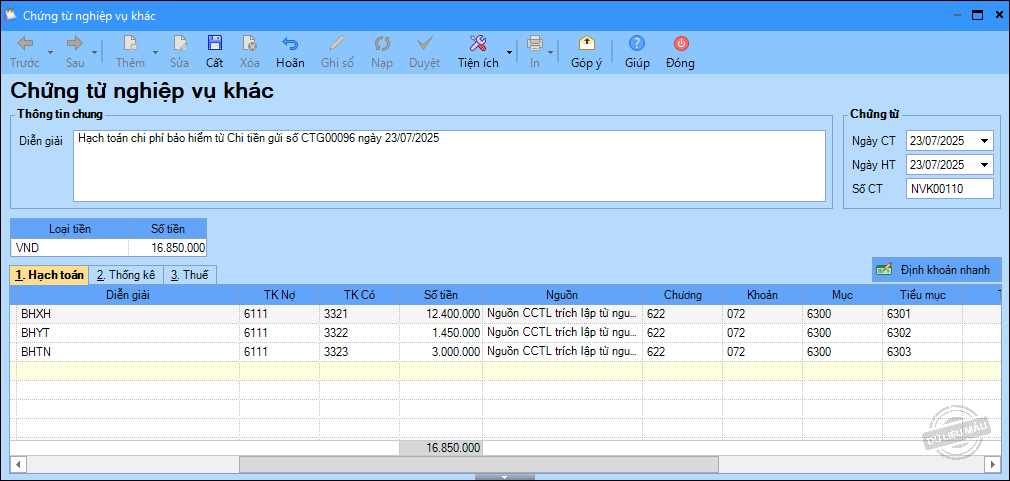1010x481 pixels.
Task: Select the BHTN row description cell
Action: coord(129,352)
